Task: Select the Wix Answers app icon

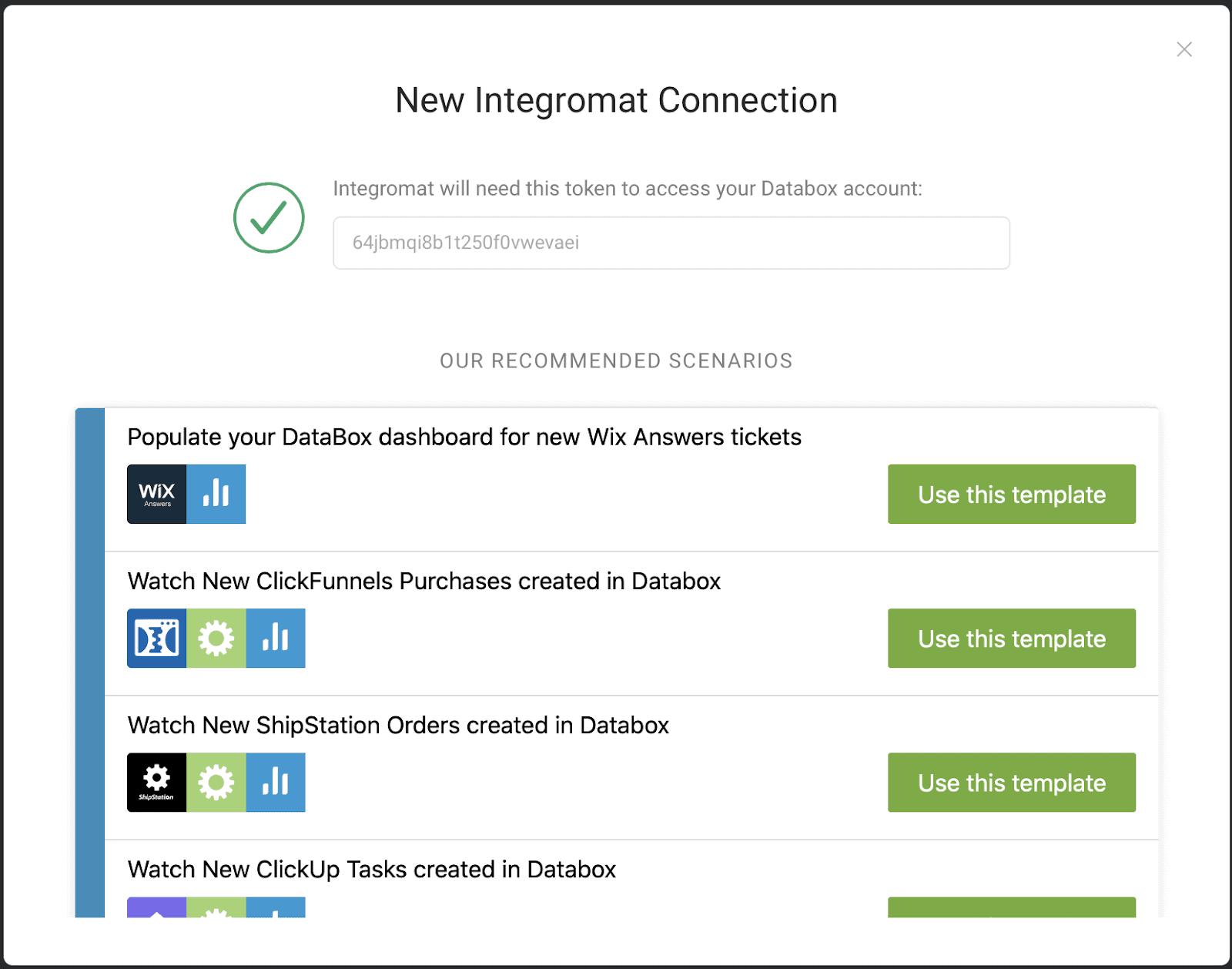Action: [x=156, y=494]
